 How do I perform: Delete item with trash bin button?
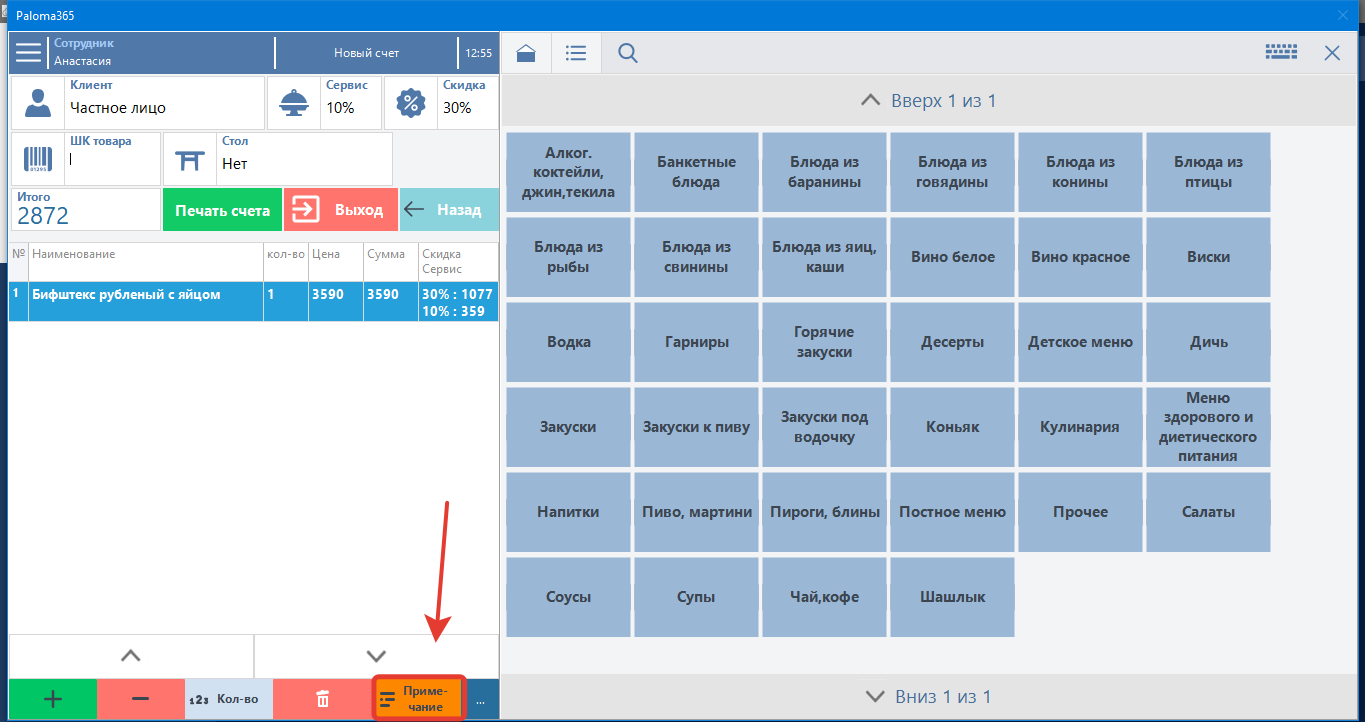click(322, 699)
